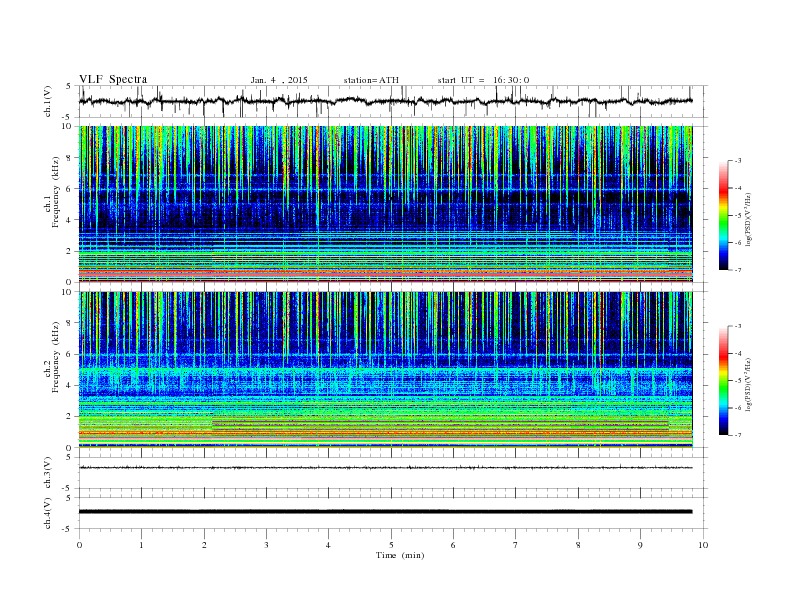Click the ch.2 "Frequency (kHz)" axis label
Image resolution: width=792 pixels, height=612 pixels.
click(x=55, y=357)
